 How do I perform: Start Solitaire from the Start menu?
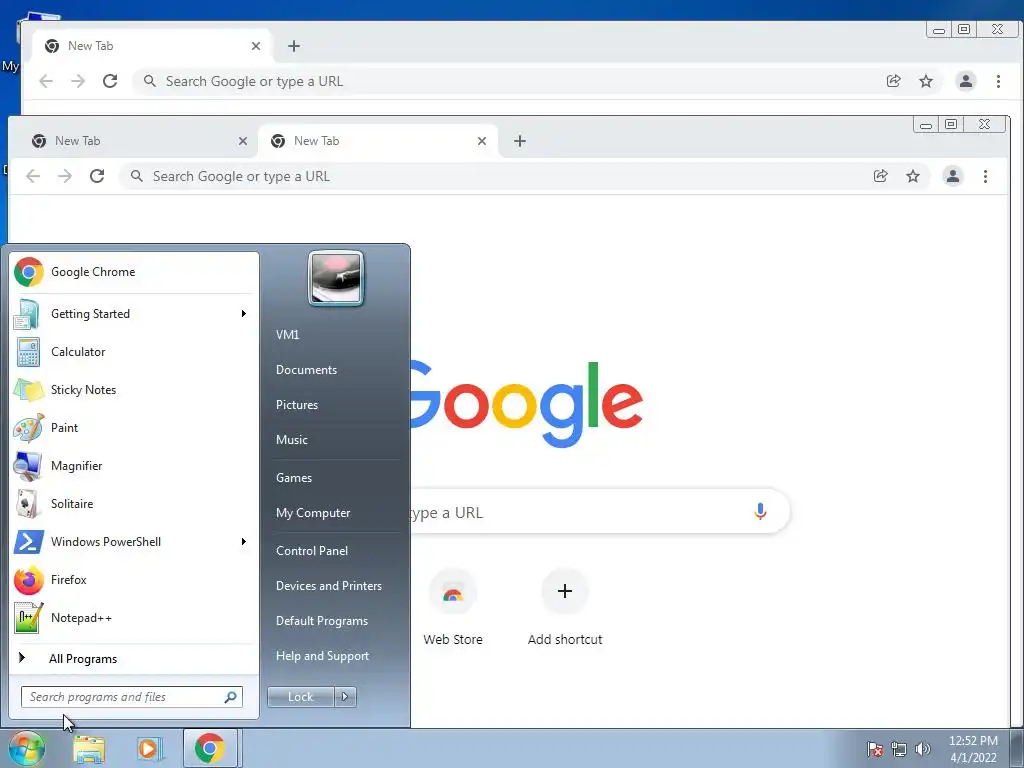coord(134,504)
